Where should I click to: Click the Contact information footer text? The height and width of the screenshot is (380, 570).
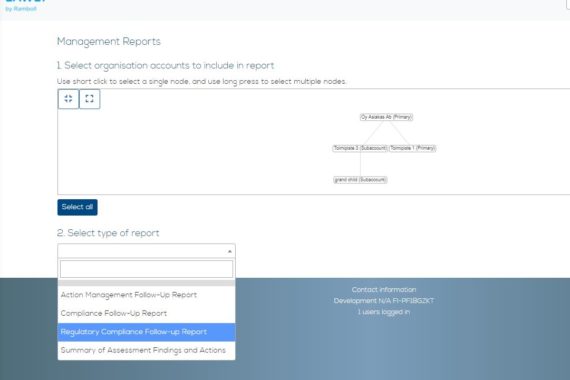coord(384,290)
